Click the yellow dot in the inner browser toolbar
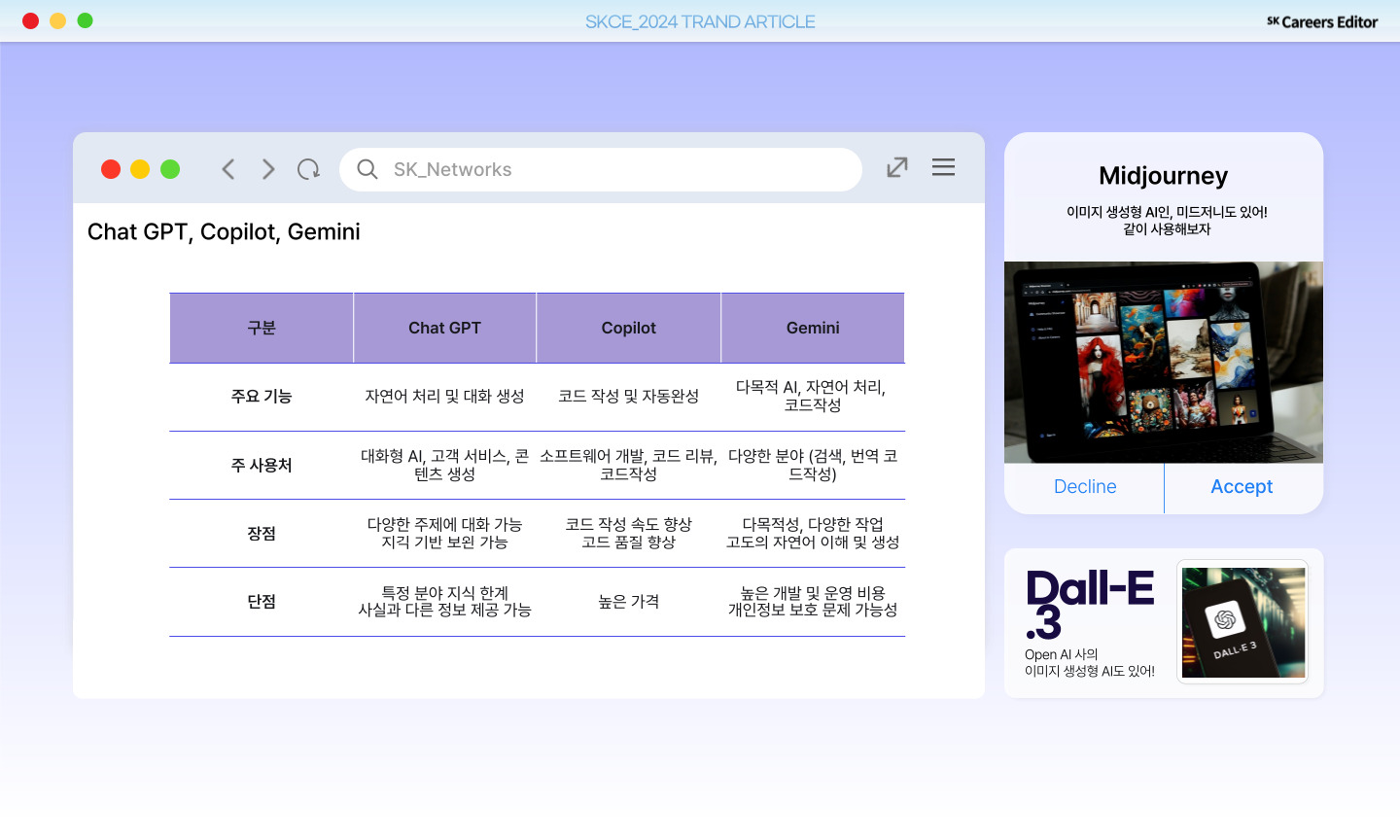 [x=140, y=169]
